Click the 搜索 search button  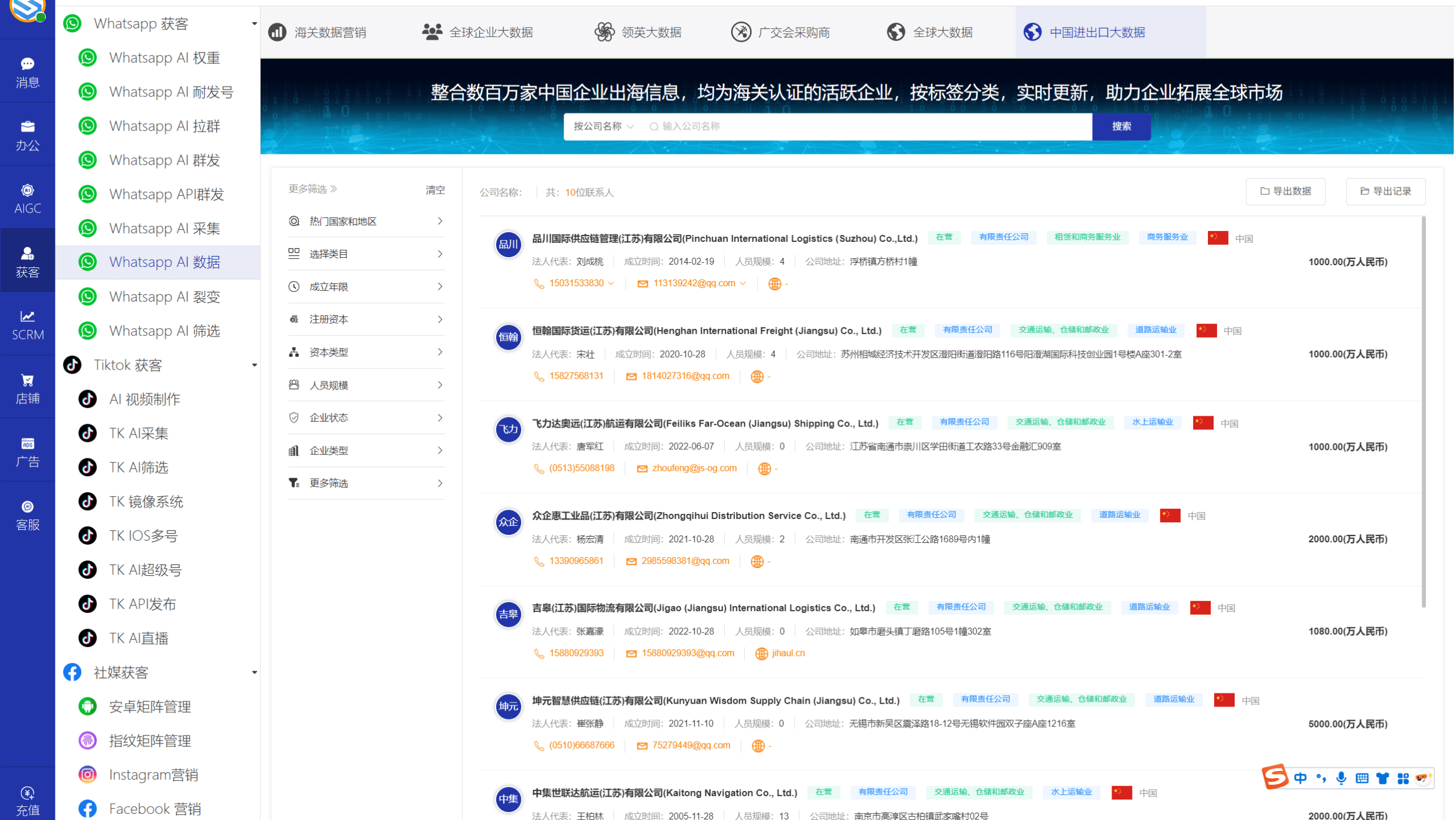[x=1121, y=127]
